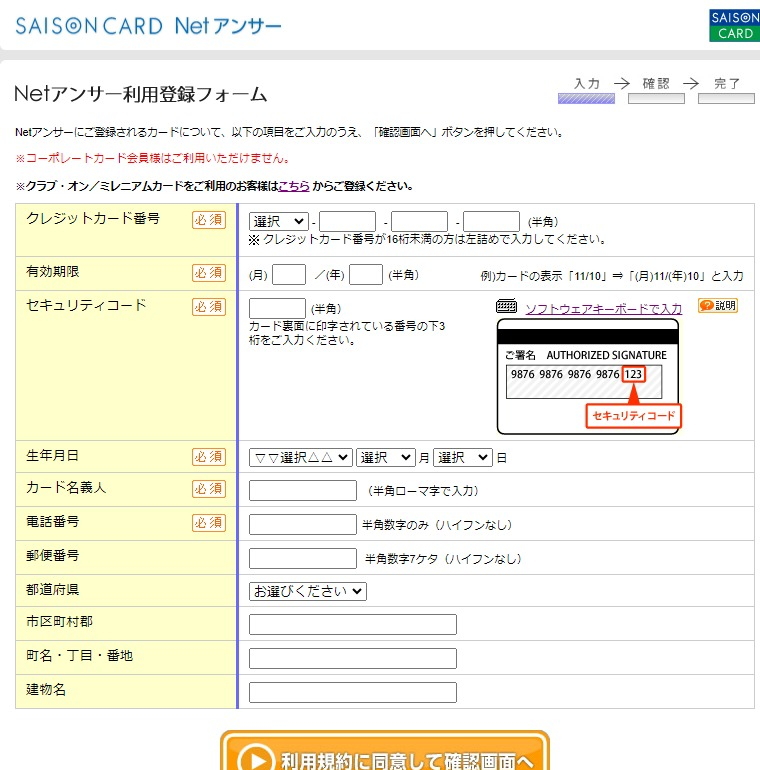Open the birth day 選択 dropdown
Image resolution: width=760 pixels, height=770 pixels.
(462, 458)
